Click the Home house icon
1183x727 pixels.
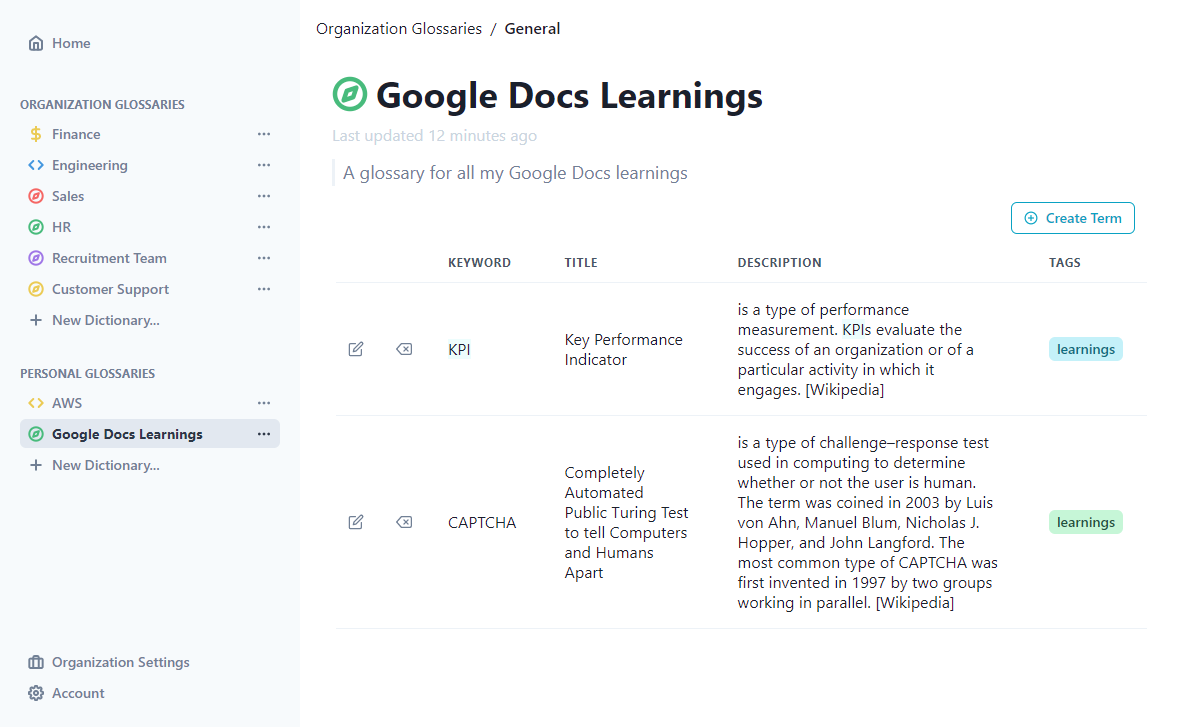pyautogui.click(x=35, y=43)
